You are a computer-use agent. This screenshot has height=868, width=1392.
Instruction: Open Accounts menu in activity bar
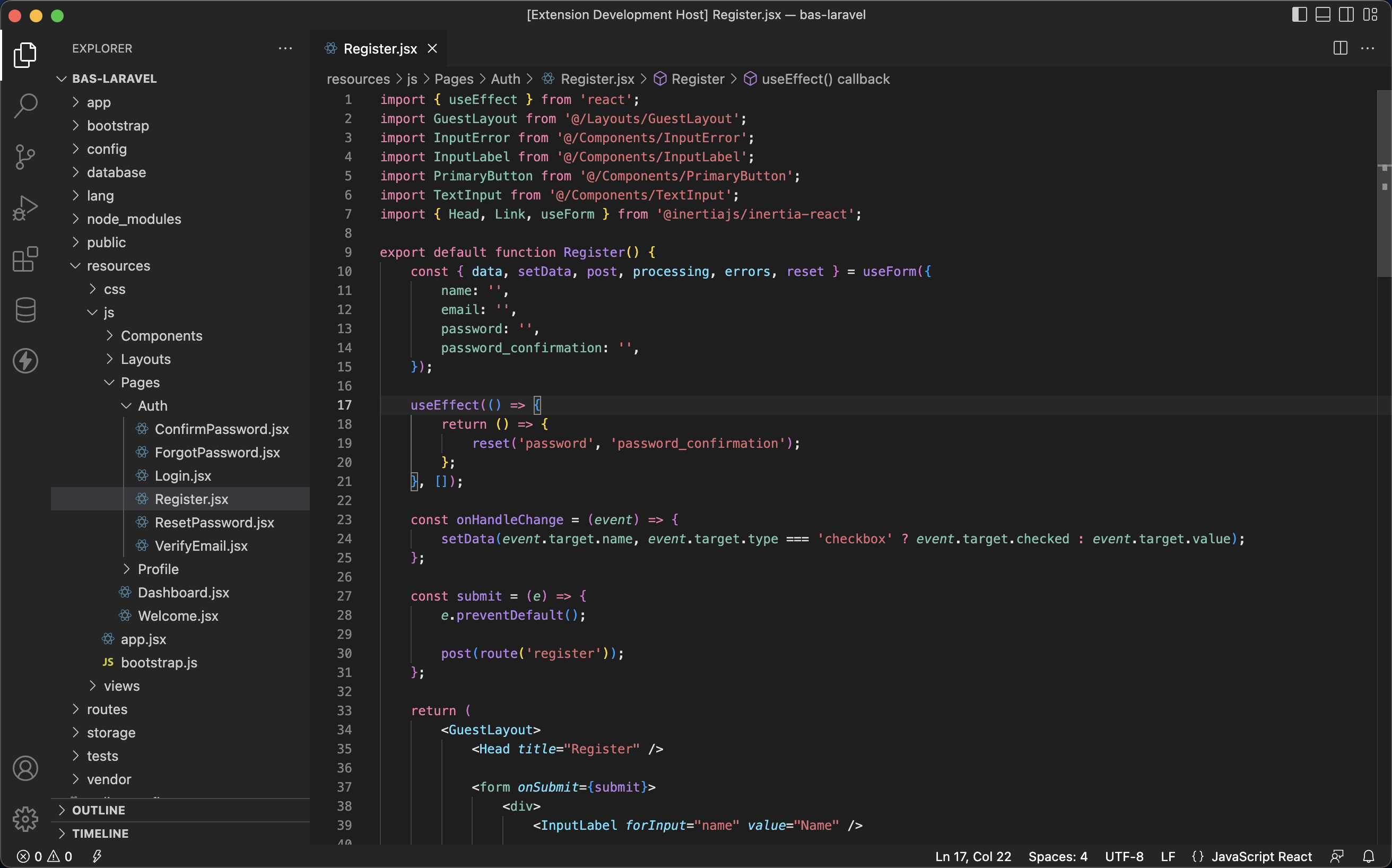25,768
